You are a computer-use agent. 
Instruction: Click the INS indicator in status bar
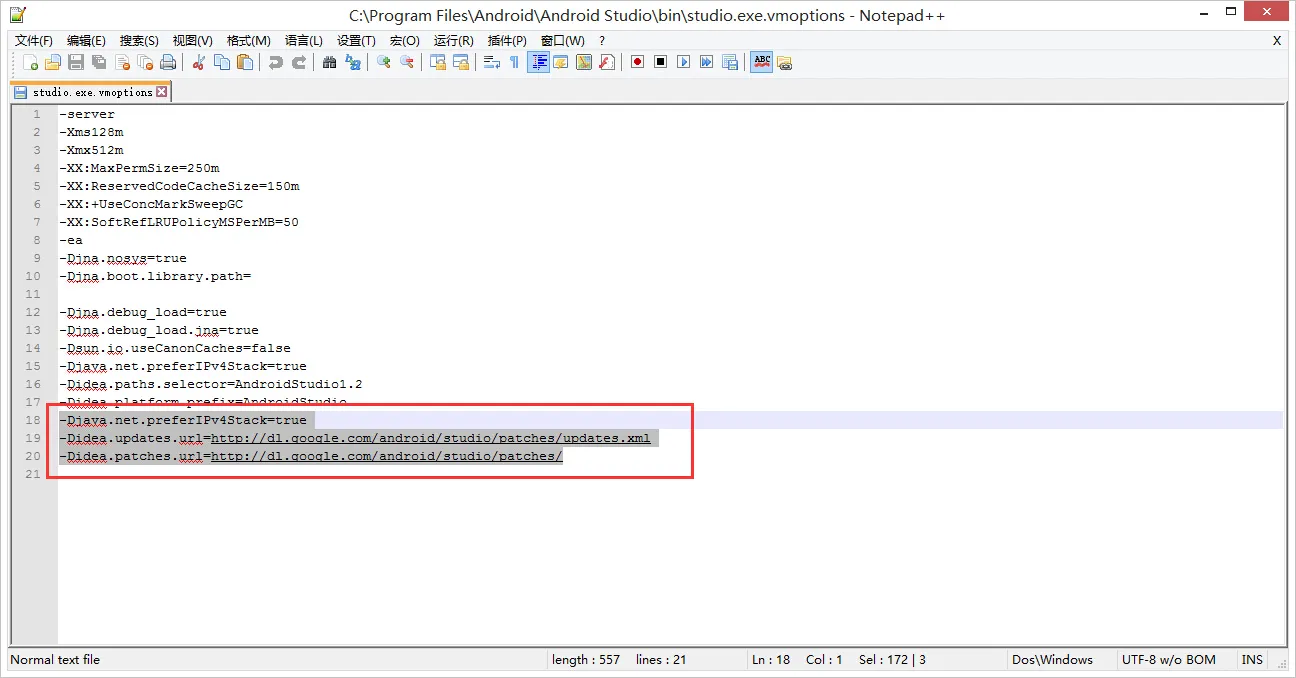click(1252, 660)
